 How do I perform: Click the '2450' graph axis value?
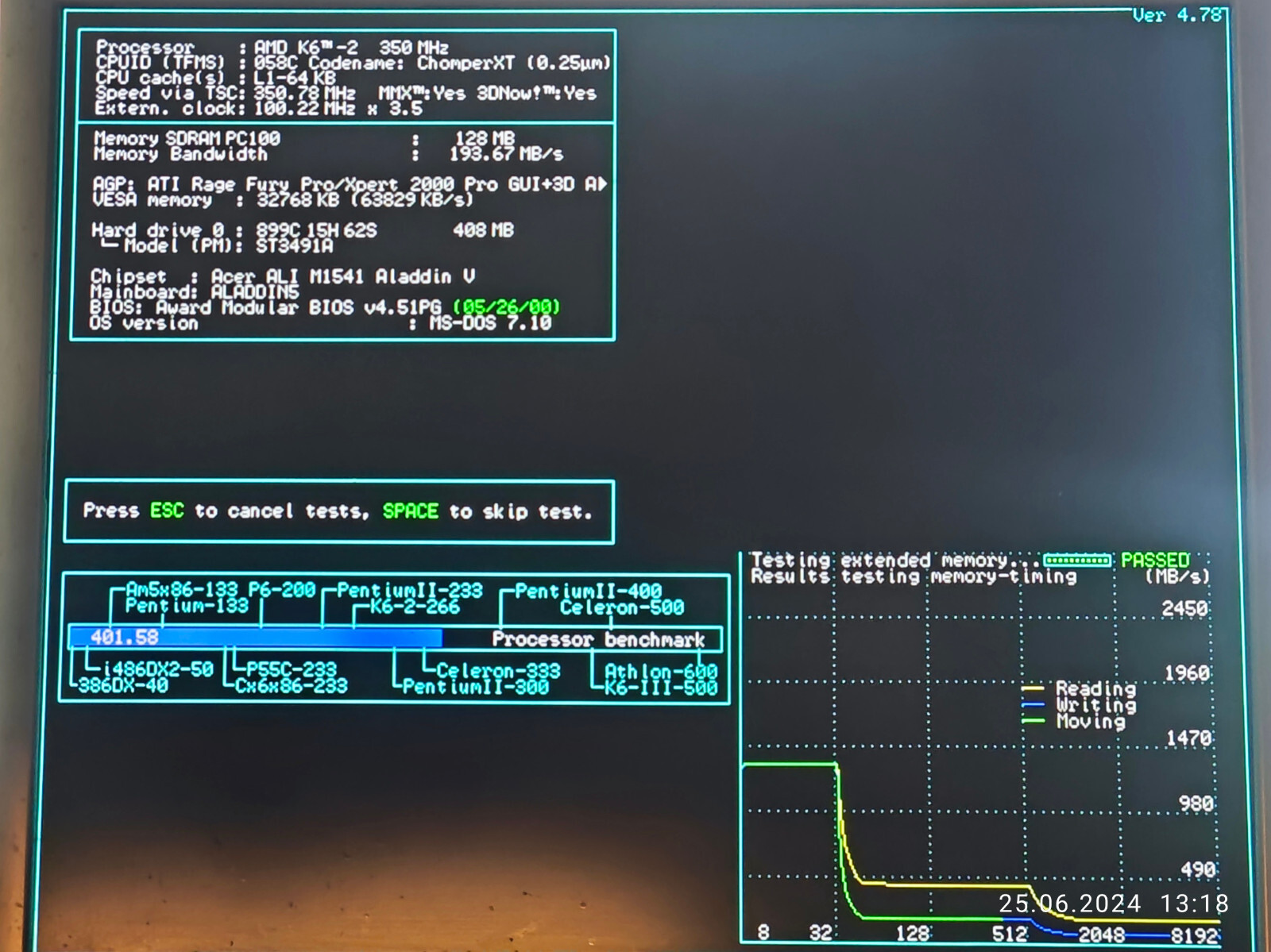1185,609
